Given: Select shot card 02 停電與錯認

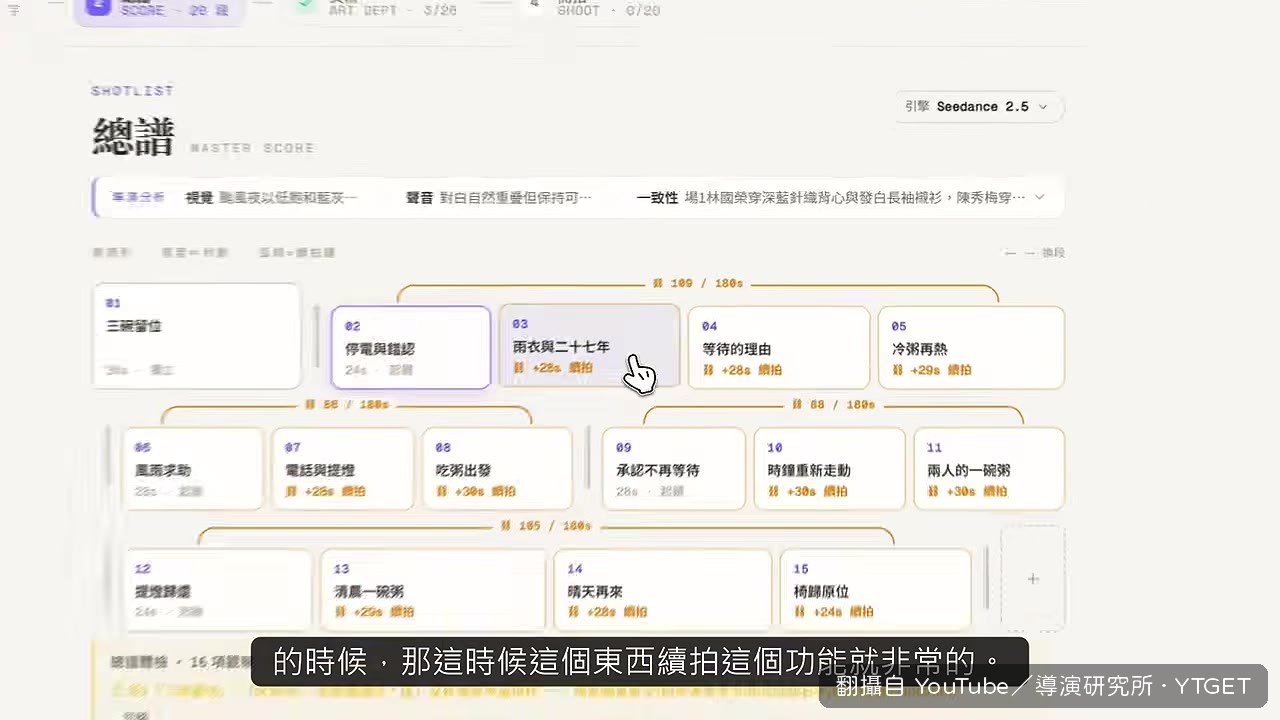Looking at the screenshot, I should coord(411,347).
